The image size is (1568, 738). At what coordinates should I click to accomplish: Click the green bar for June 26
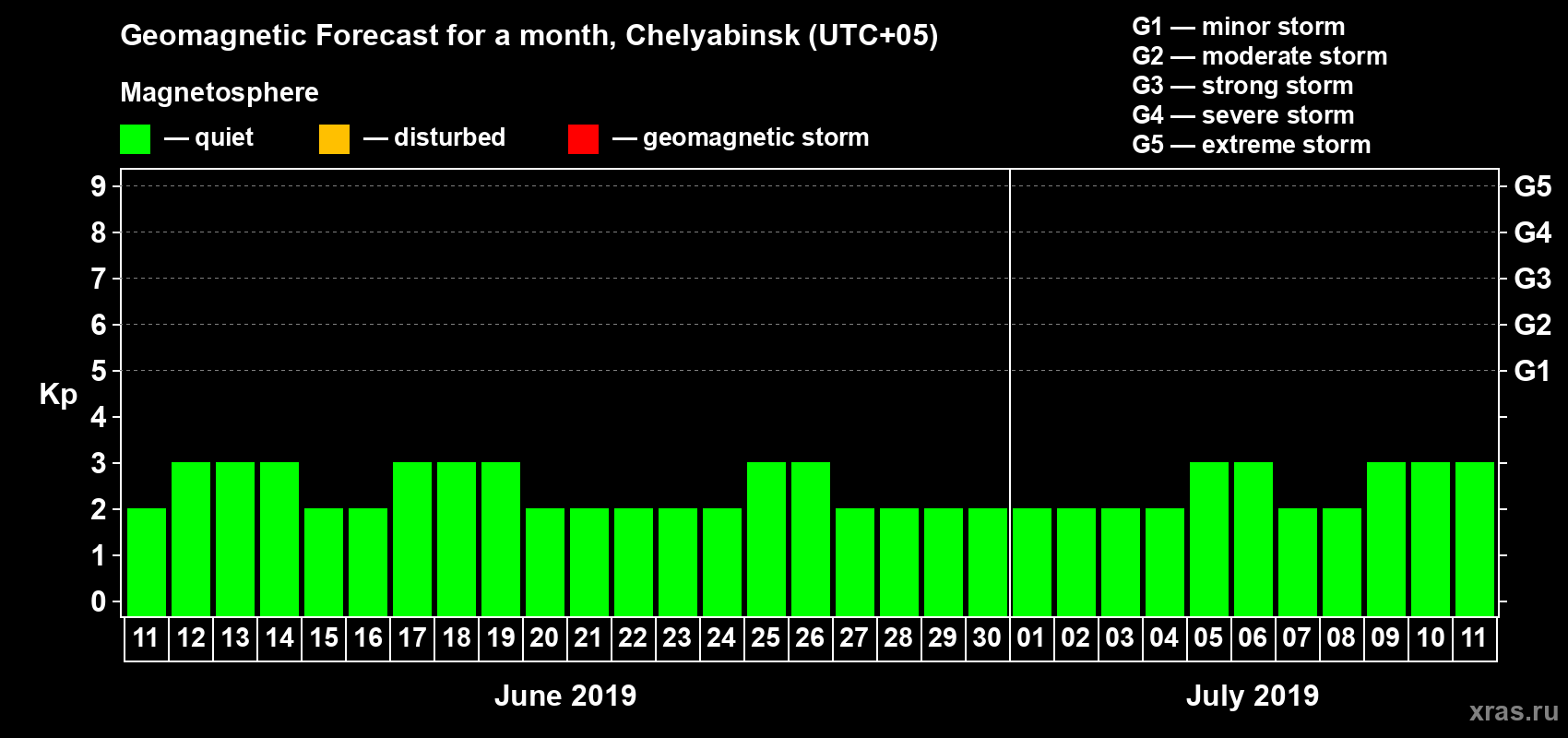point(811,539)
